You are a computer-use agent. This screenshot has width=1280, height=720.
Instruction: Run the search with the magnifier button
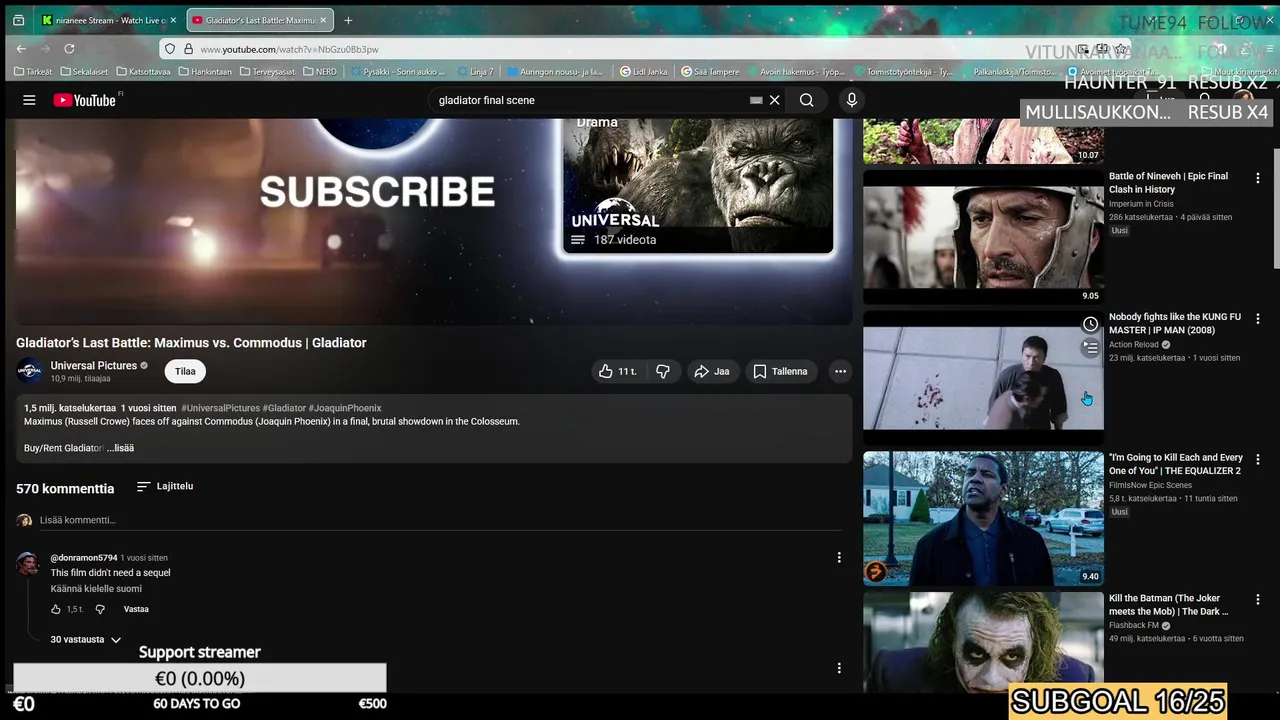[x=806, y=100]
